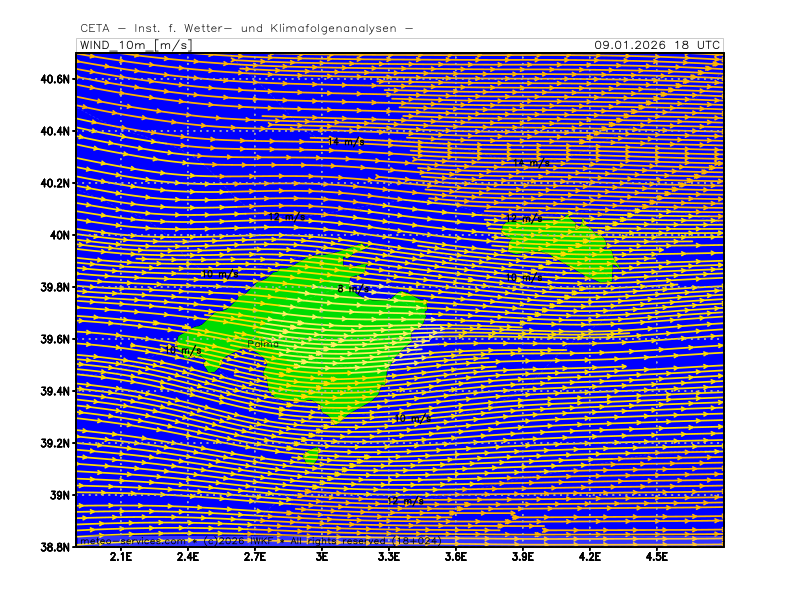The image size is (800, 600).
Task: Click the copyright notice at map bottom
Action: click(260, 541)
